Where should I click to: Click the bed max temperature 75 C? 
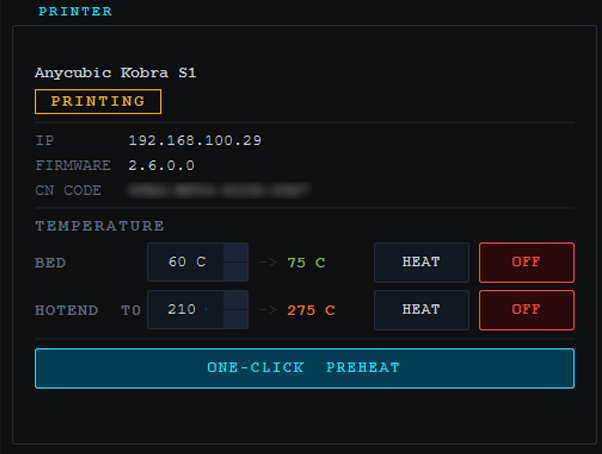click(x=306, y=263)
